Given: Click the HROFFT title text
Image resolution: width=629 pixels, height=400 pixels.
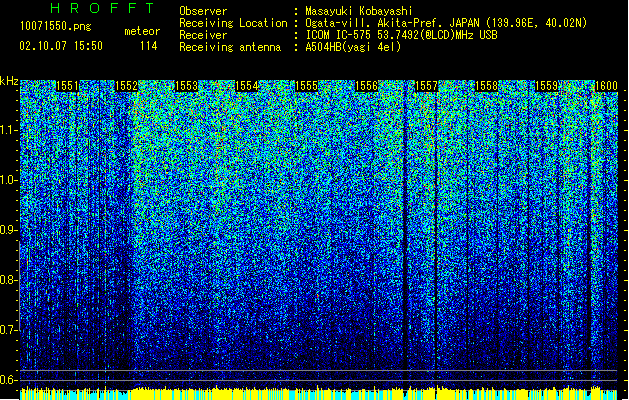Looking at the screenshot, I should tap(102, 8).
